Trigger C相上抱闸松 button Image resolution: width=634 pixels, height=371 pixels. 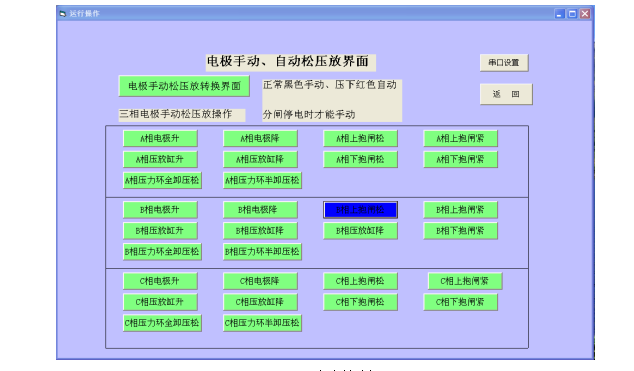(360, 281)
